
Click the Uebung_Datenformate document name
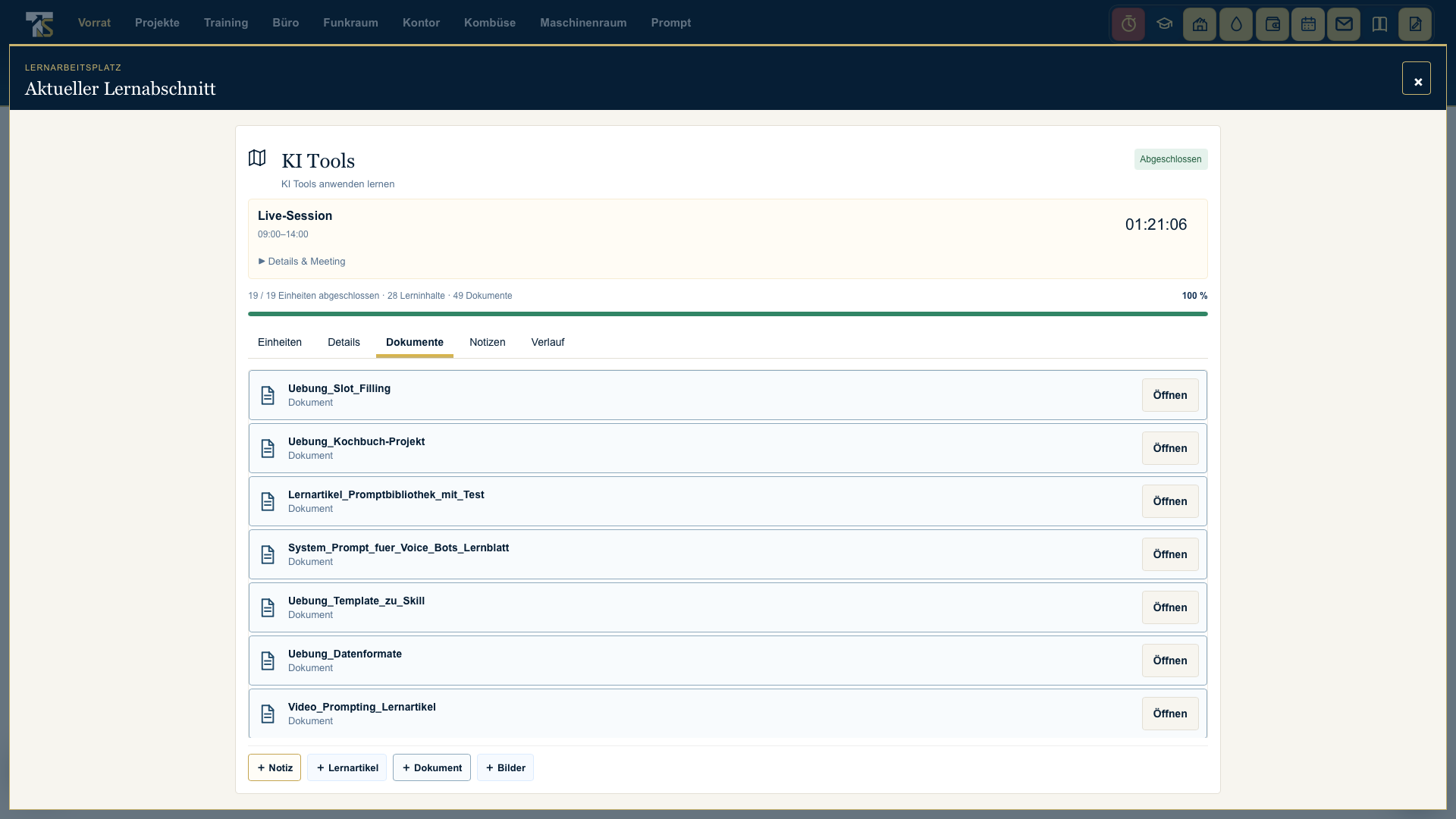tap(345, 654)
